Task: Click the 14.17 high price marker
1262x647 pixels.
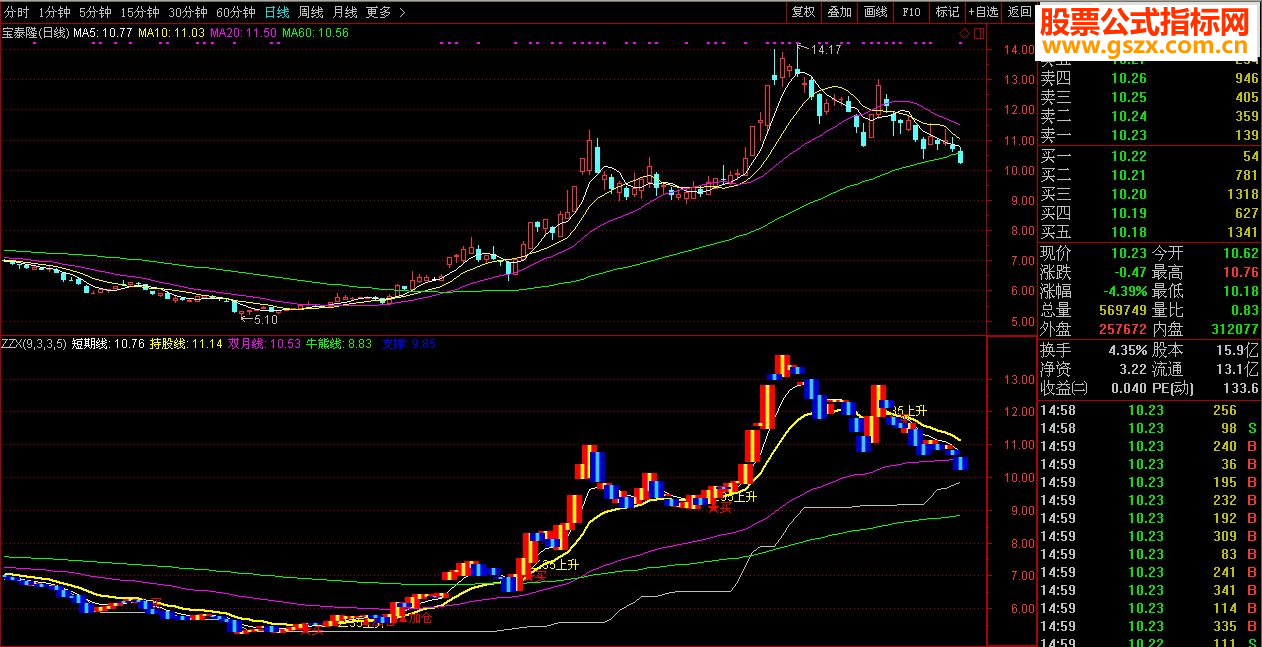Action: click(826, 50)
